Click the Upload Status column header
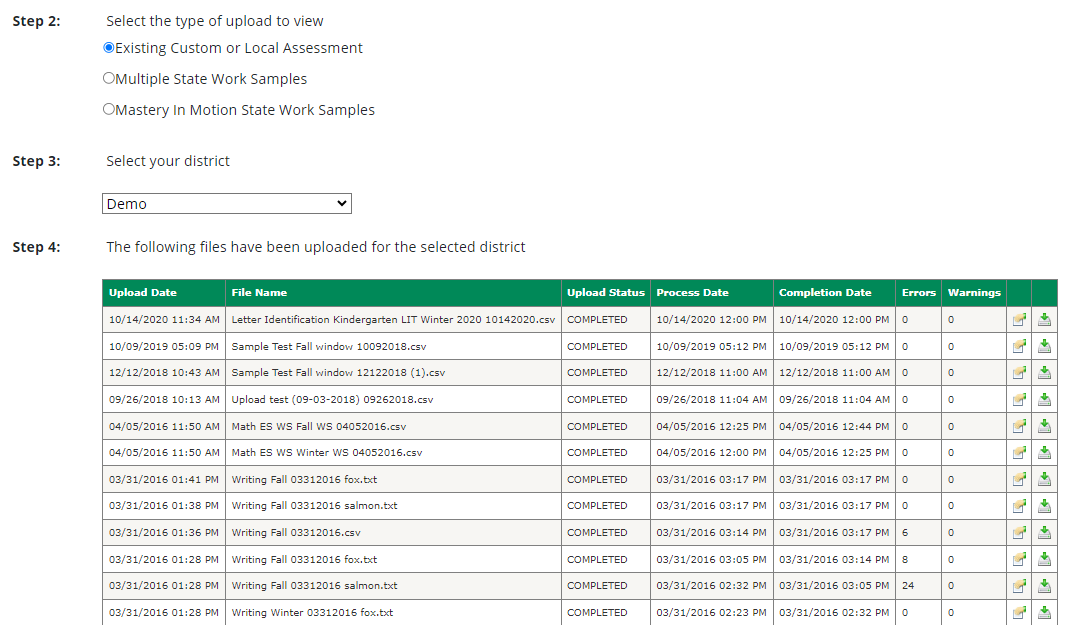This screenshot has width=1078, height=625. [606, 293]
